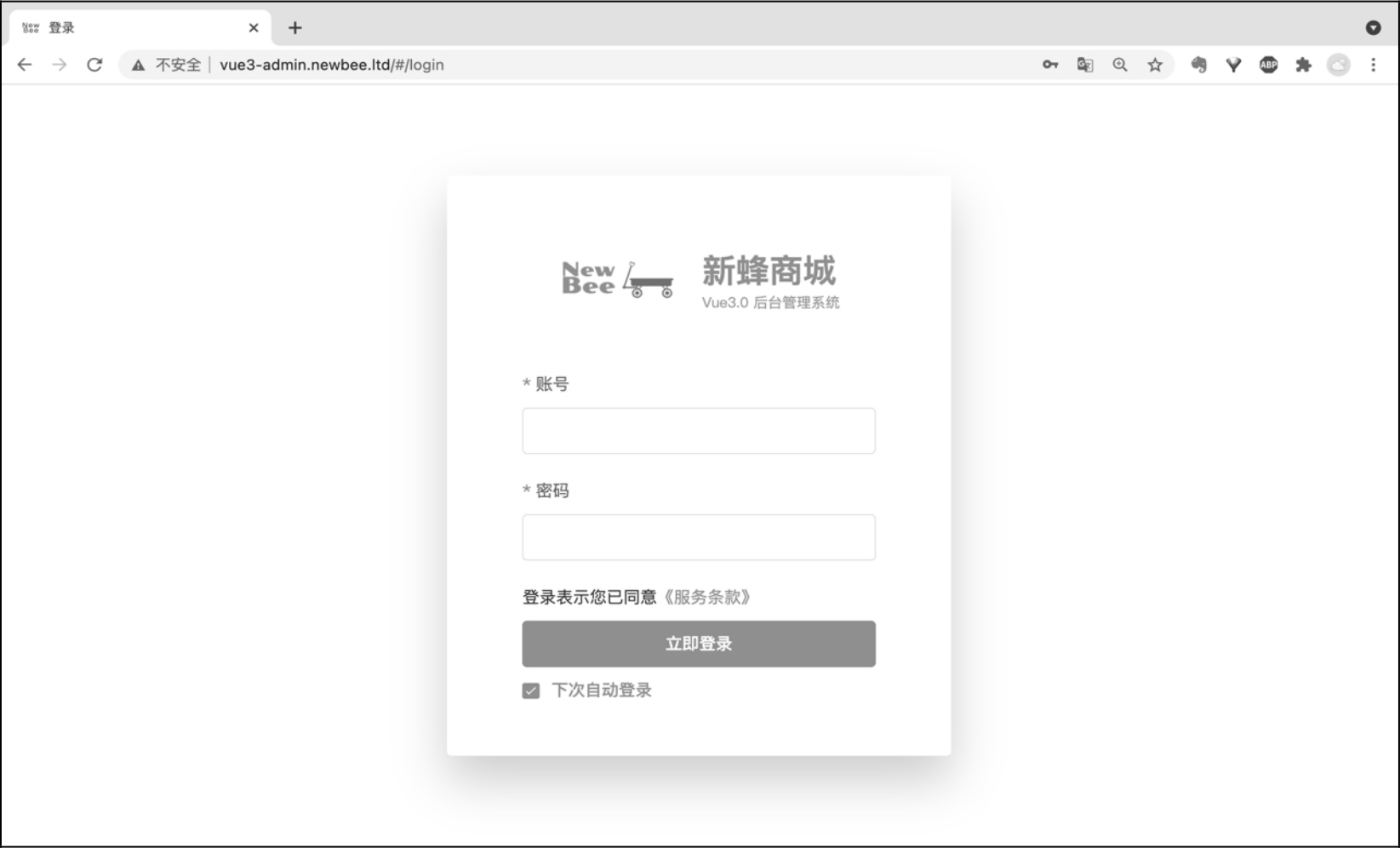Click the Vue3.0 后台管理系统 subtitle

(770, 302)
